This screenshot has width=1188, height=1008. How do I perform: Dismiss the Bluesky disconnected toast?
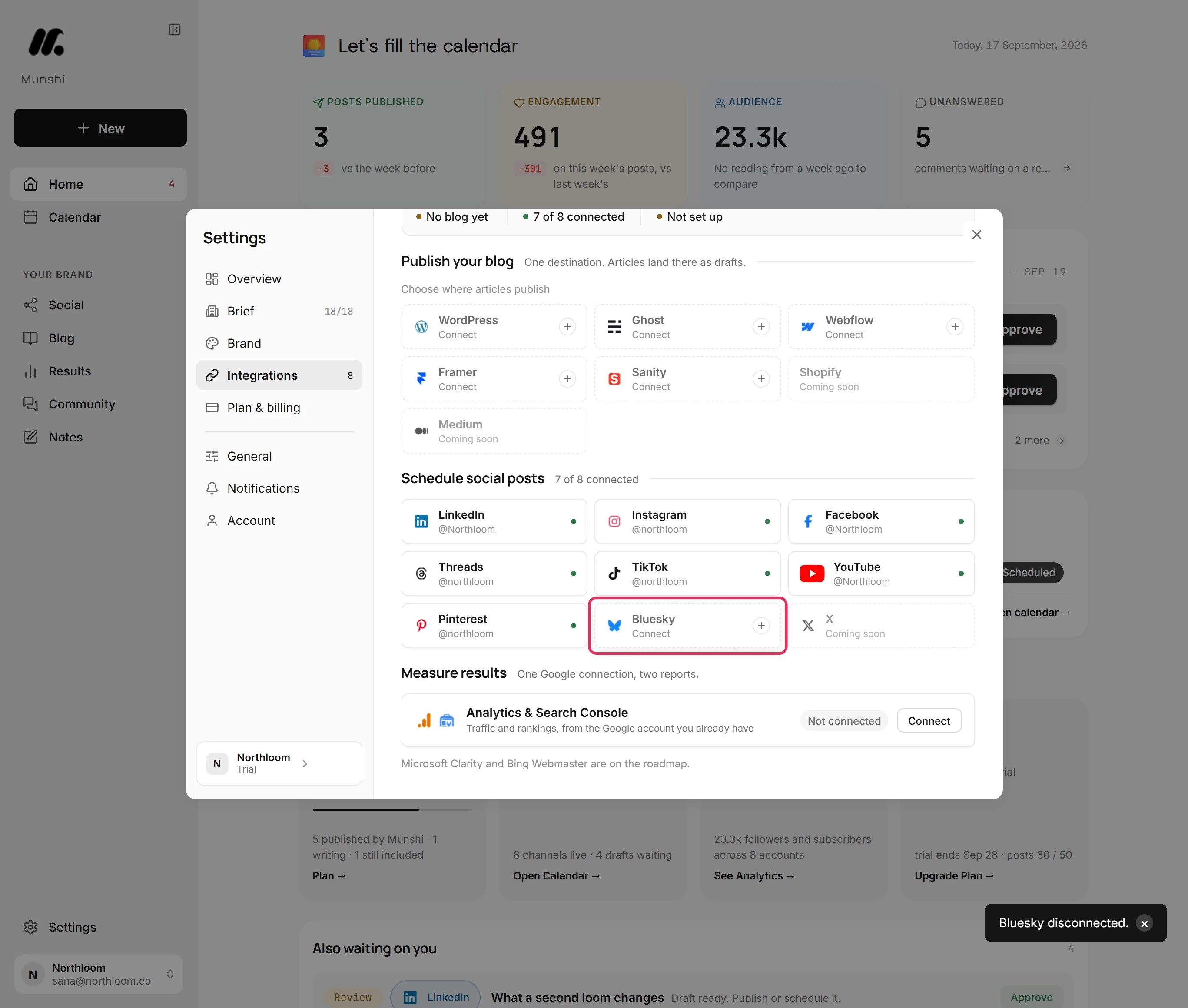[1144, 923]
